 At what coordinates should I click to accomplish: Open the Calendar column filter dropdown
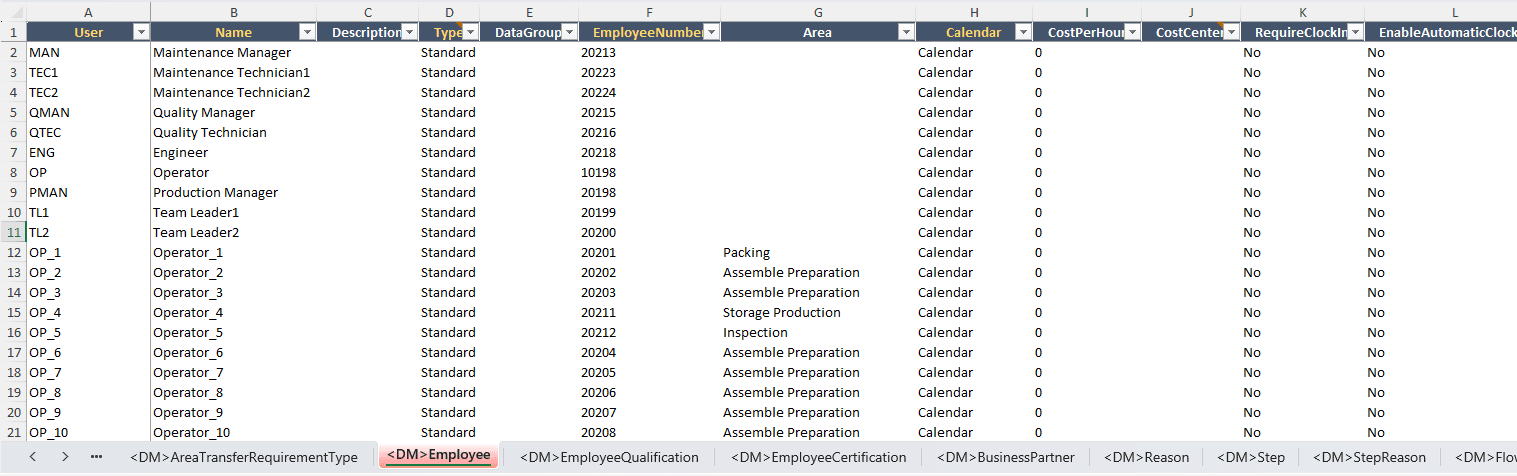click(x=1022, y=32)
